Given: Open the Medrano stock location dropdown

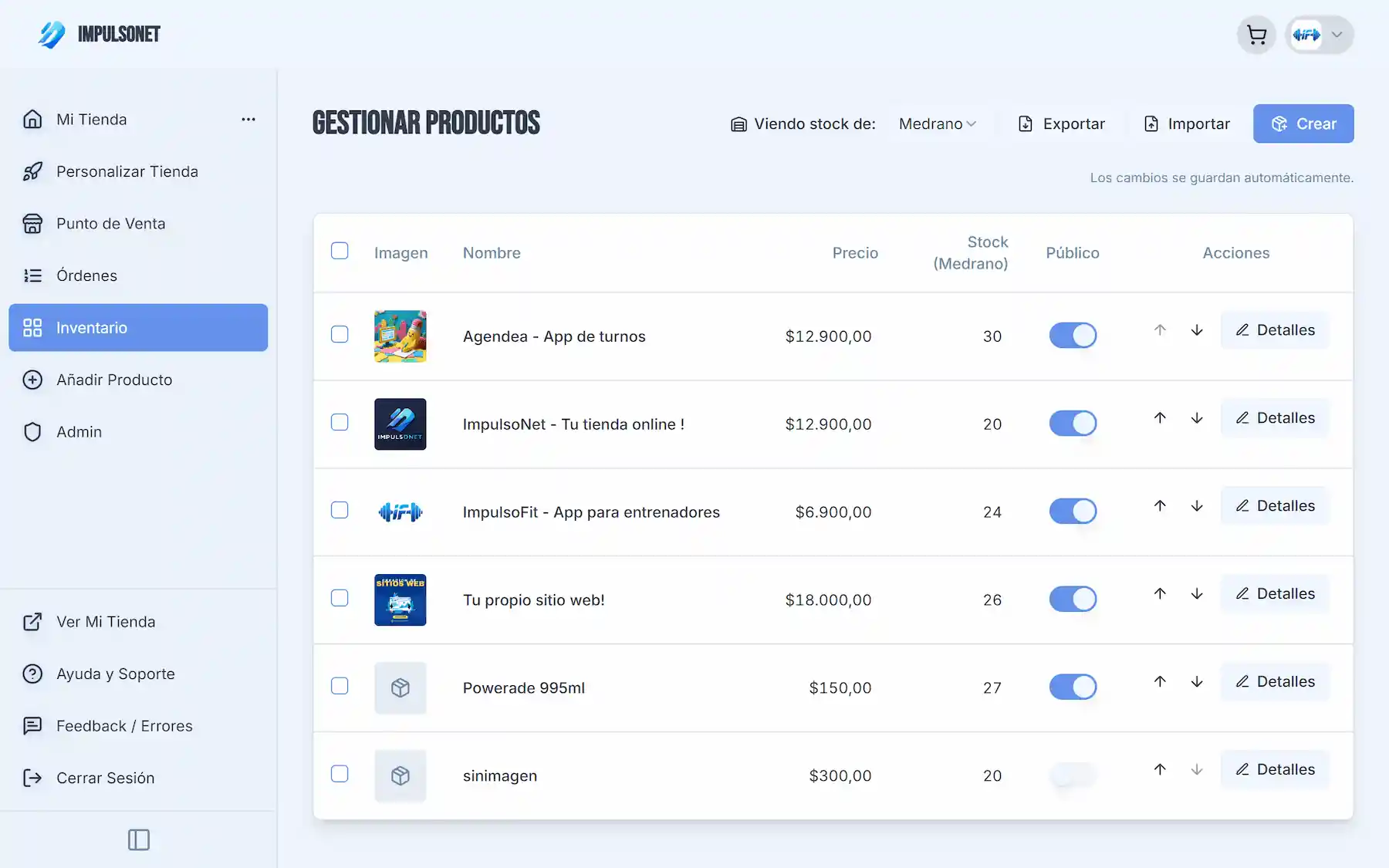Looking at the screenshot, I should pos(938,124).
